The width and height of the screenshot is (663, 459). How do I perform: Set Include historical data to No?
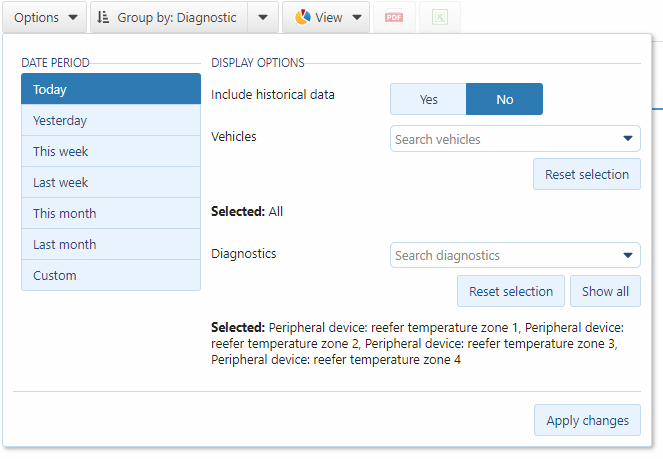pos(504,99)
